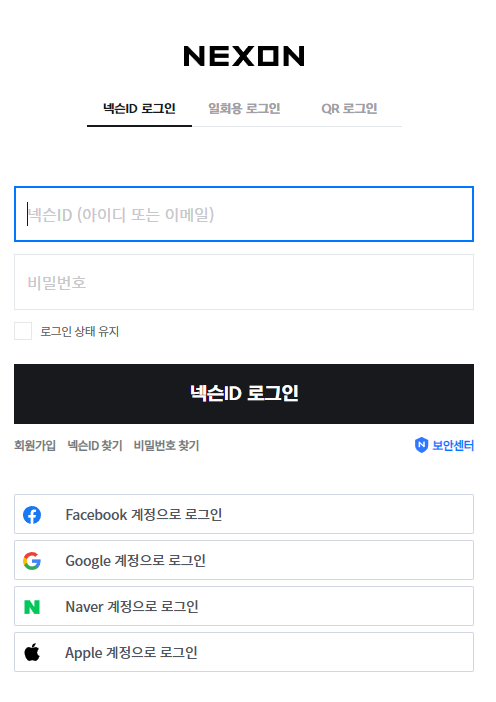Viewport: 496px width, 702px height.
Task: Follow the 넥슨ID 찾기 link
Action: 95,445
